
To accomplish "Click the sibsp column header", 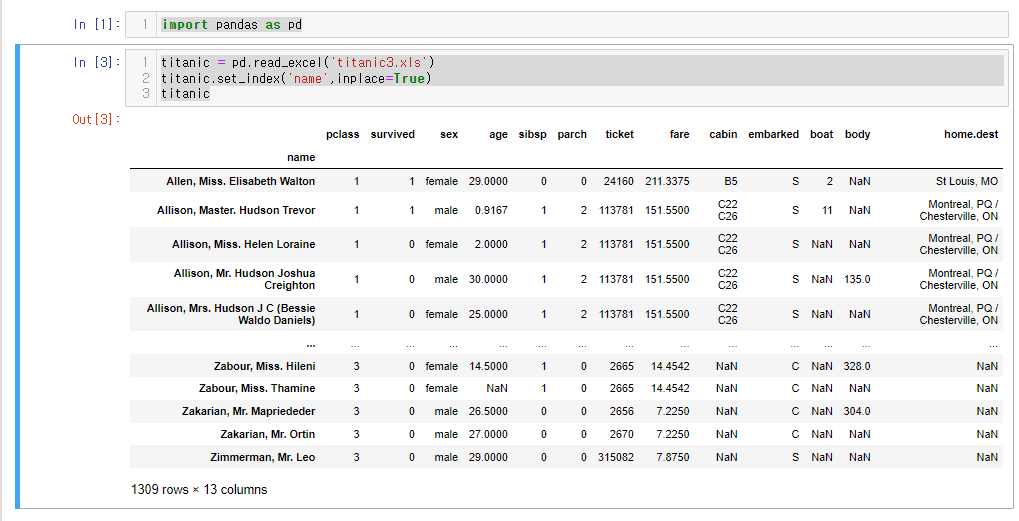I will (x=532, y=134).
